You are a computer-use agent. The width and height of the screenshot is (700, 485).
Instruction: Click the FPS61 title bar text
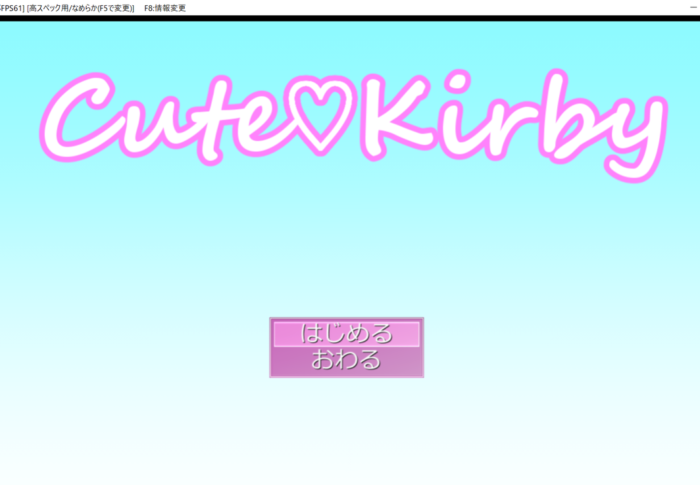tap(12, 8)
